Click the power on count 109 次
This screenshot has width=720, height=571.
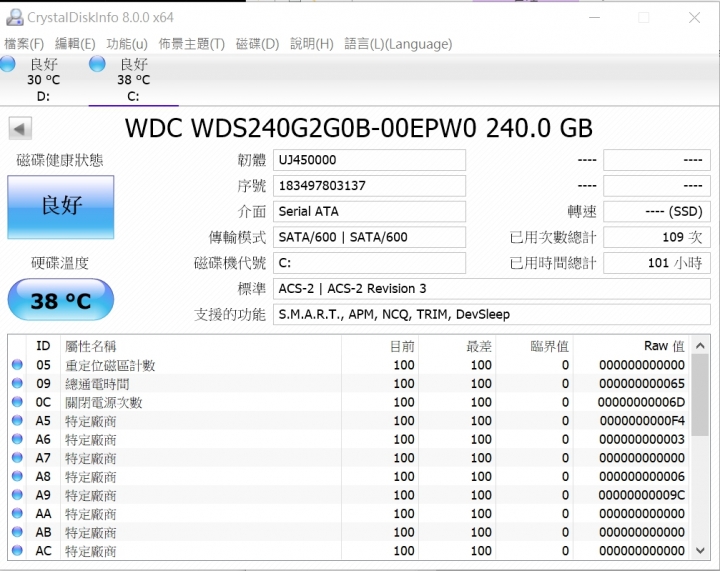657,237
